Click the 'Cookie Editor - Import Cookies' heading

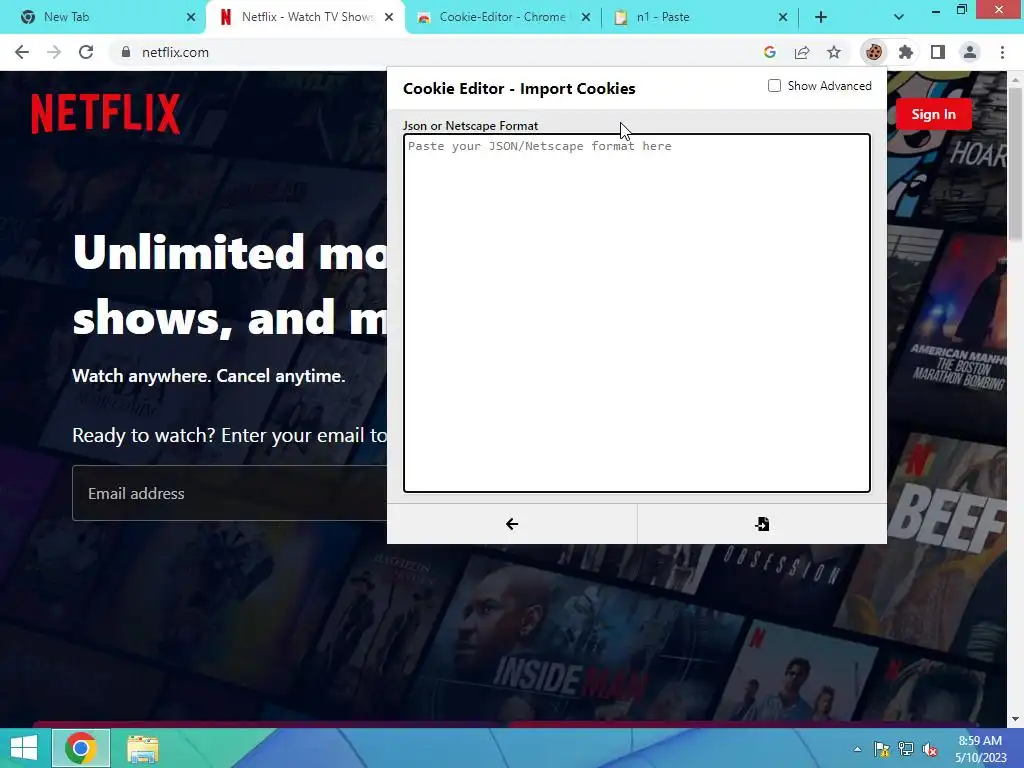pyautogui.click(x=519, y=89)
